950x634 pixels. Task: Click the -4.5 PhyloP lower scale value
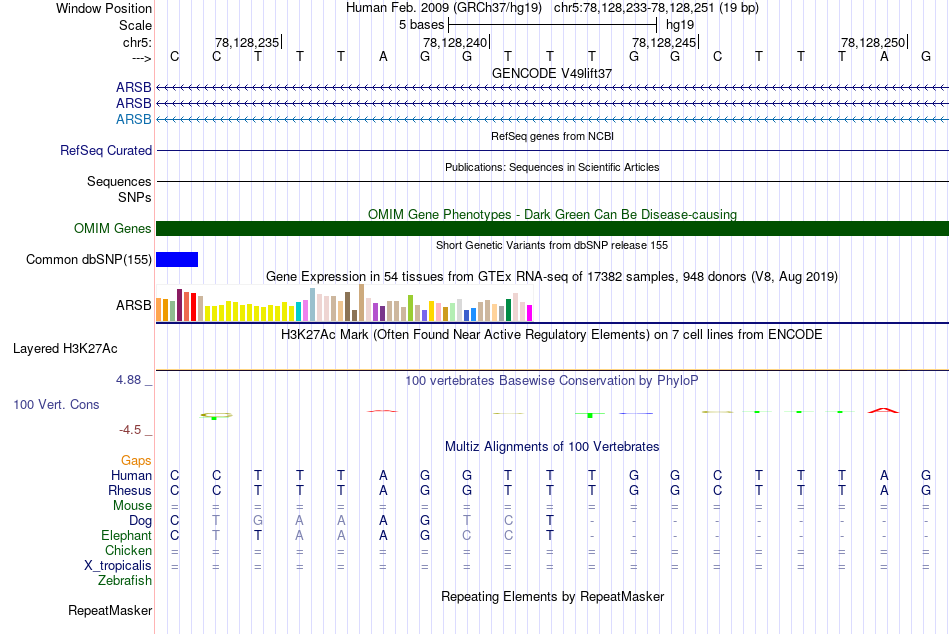click(130, 430)
